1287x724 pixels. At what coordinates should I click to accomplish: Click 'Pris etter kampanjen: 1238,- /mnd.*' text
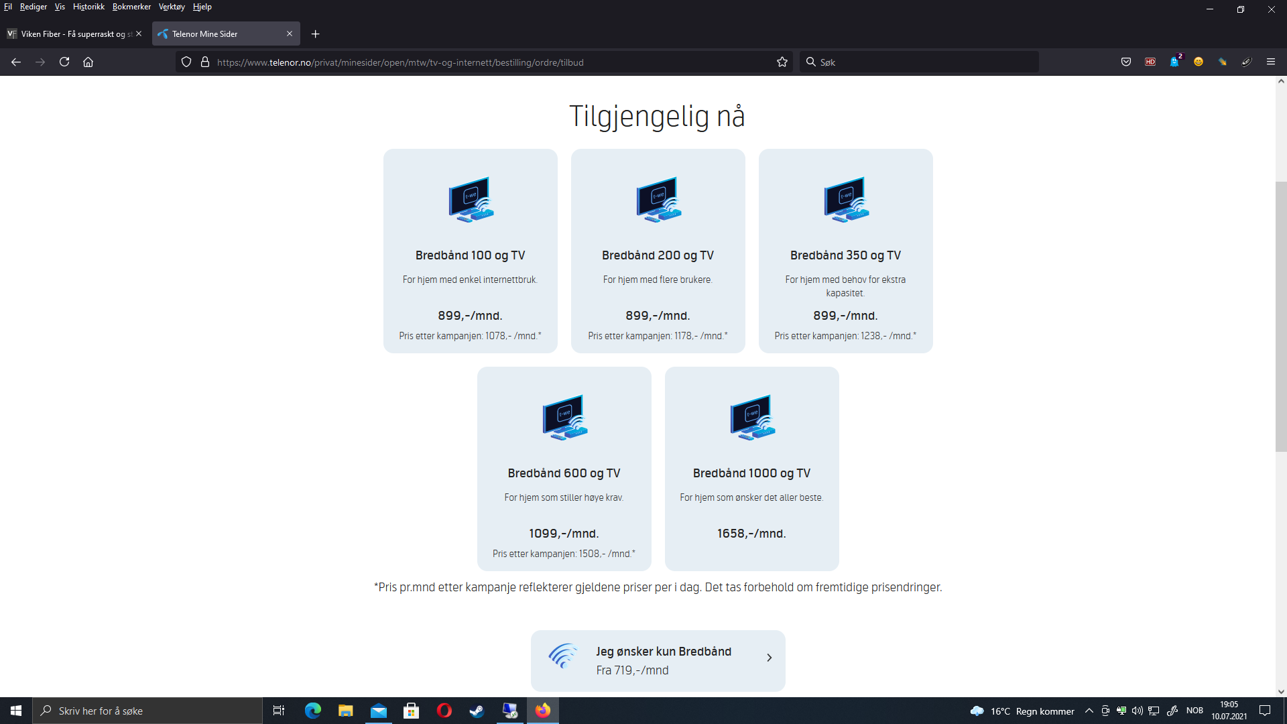tap(846, 336)
